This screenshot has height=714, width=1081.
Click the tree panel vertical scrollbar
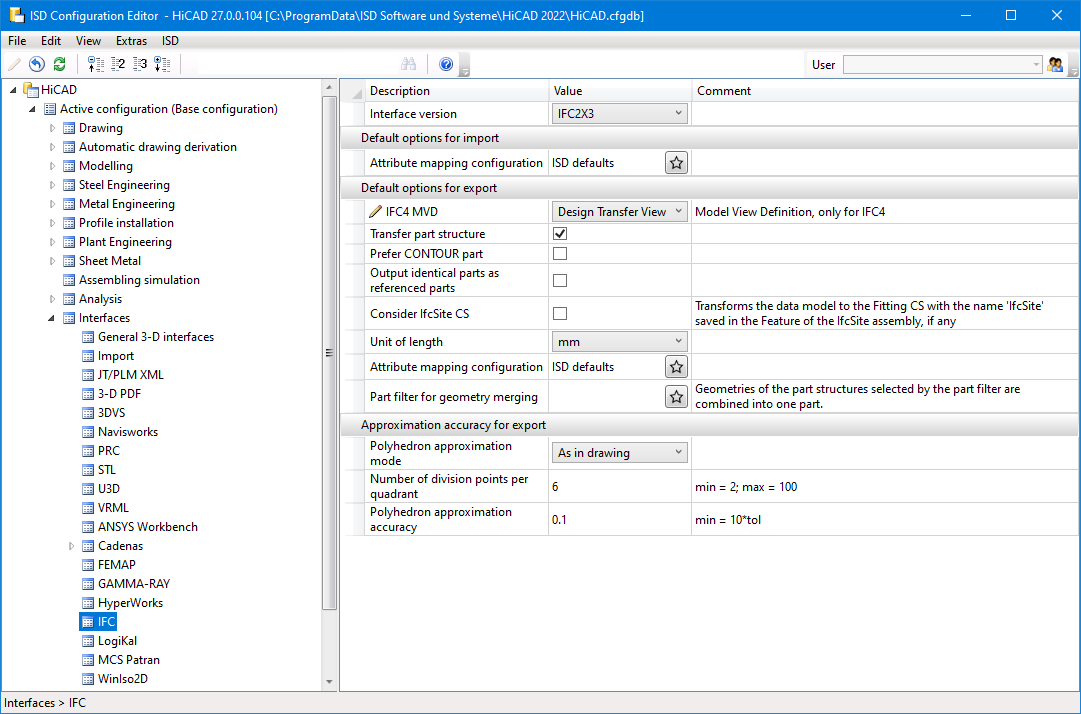coord(330,350)
